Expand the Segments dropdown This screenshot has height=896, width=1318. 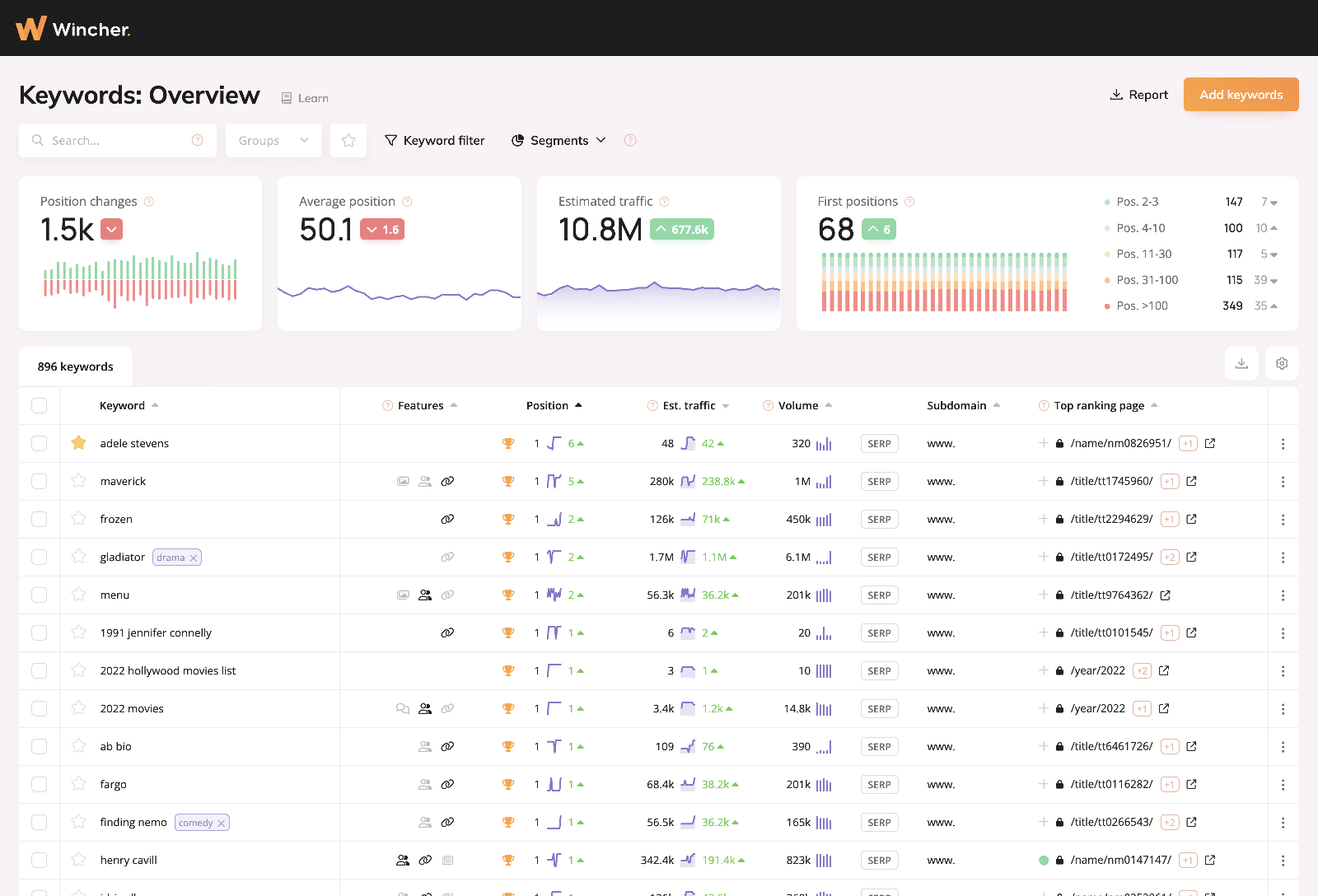559,140
